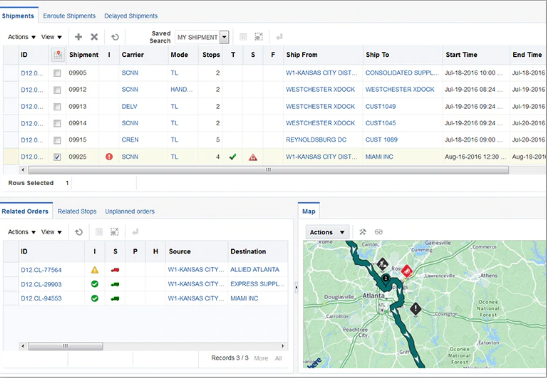547x378 pixels.
Task: Click the black diamond marker north of Atlanta
Action: coord(383,264)
